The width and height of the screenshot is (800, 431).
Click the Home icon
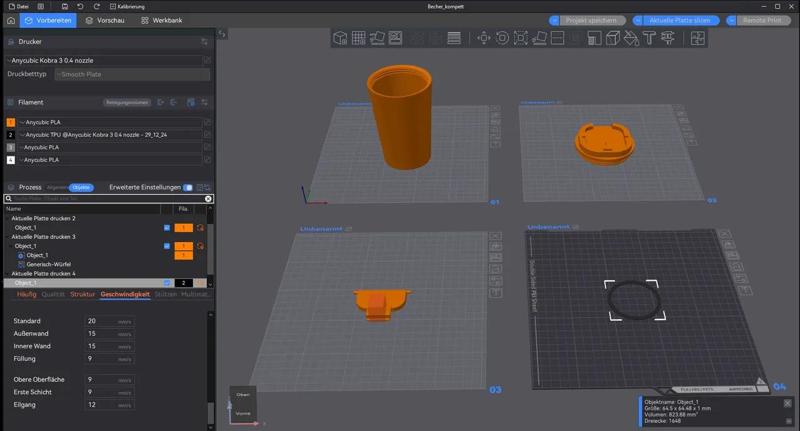pyautogui.click(x=9, y=20)
